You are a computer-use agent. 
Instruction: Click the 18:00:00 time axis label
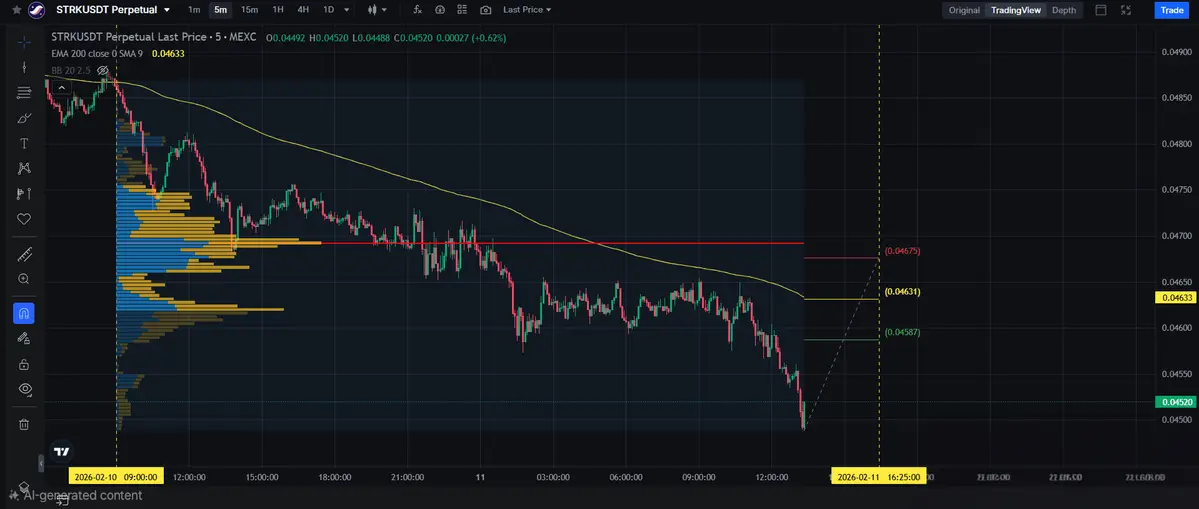[335, 477]
